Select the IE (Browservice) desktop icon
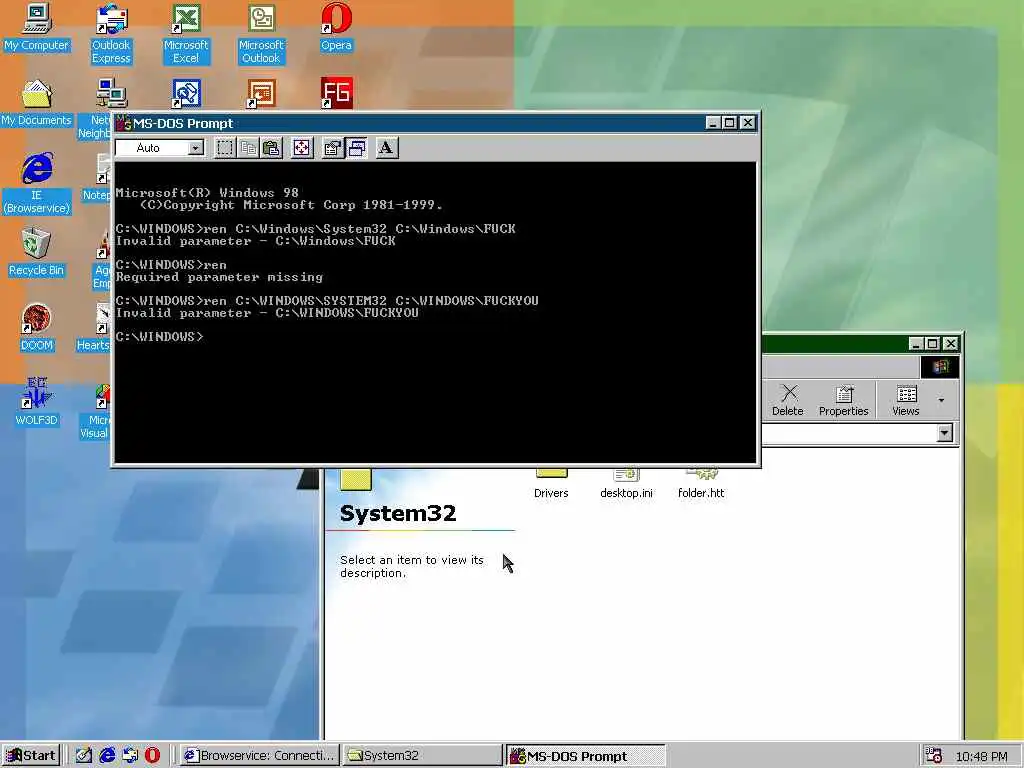 pyautogui.click(x=37, y=184)
